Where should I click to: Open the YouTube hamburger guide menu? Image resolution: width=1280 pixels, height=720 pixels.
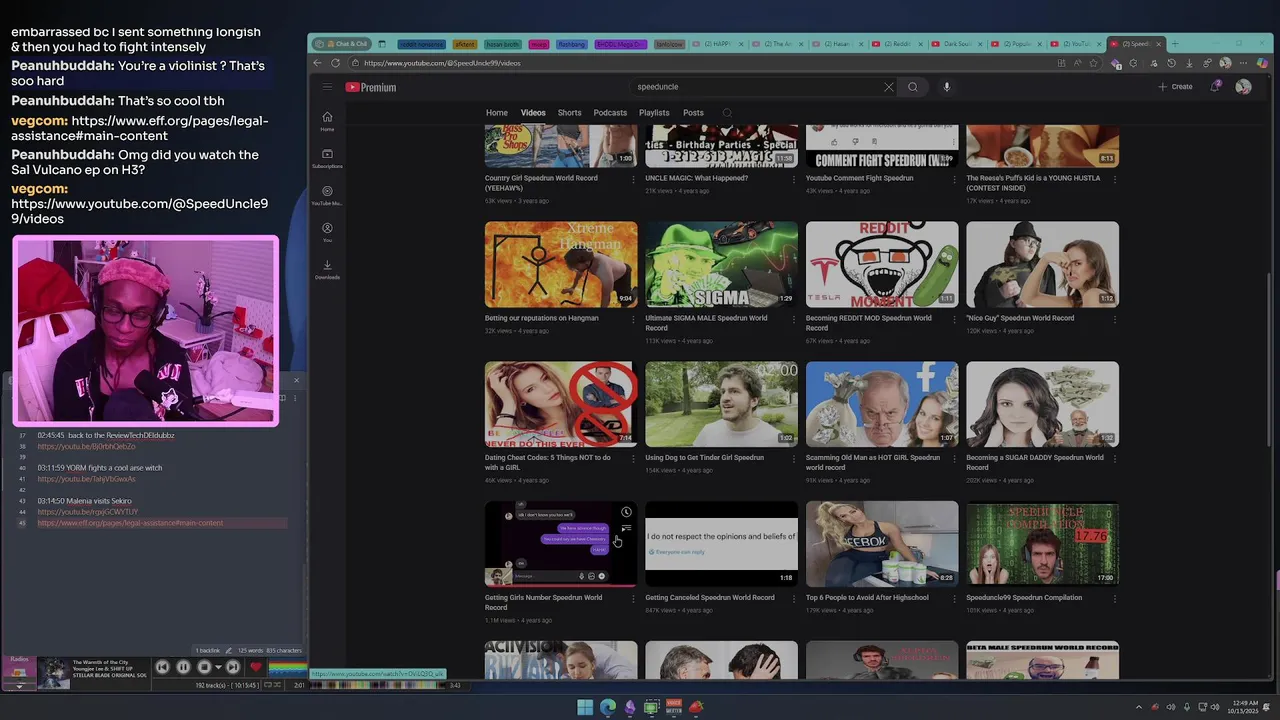[327, 87]
